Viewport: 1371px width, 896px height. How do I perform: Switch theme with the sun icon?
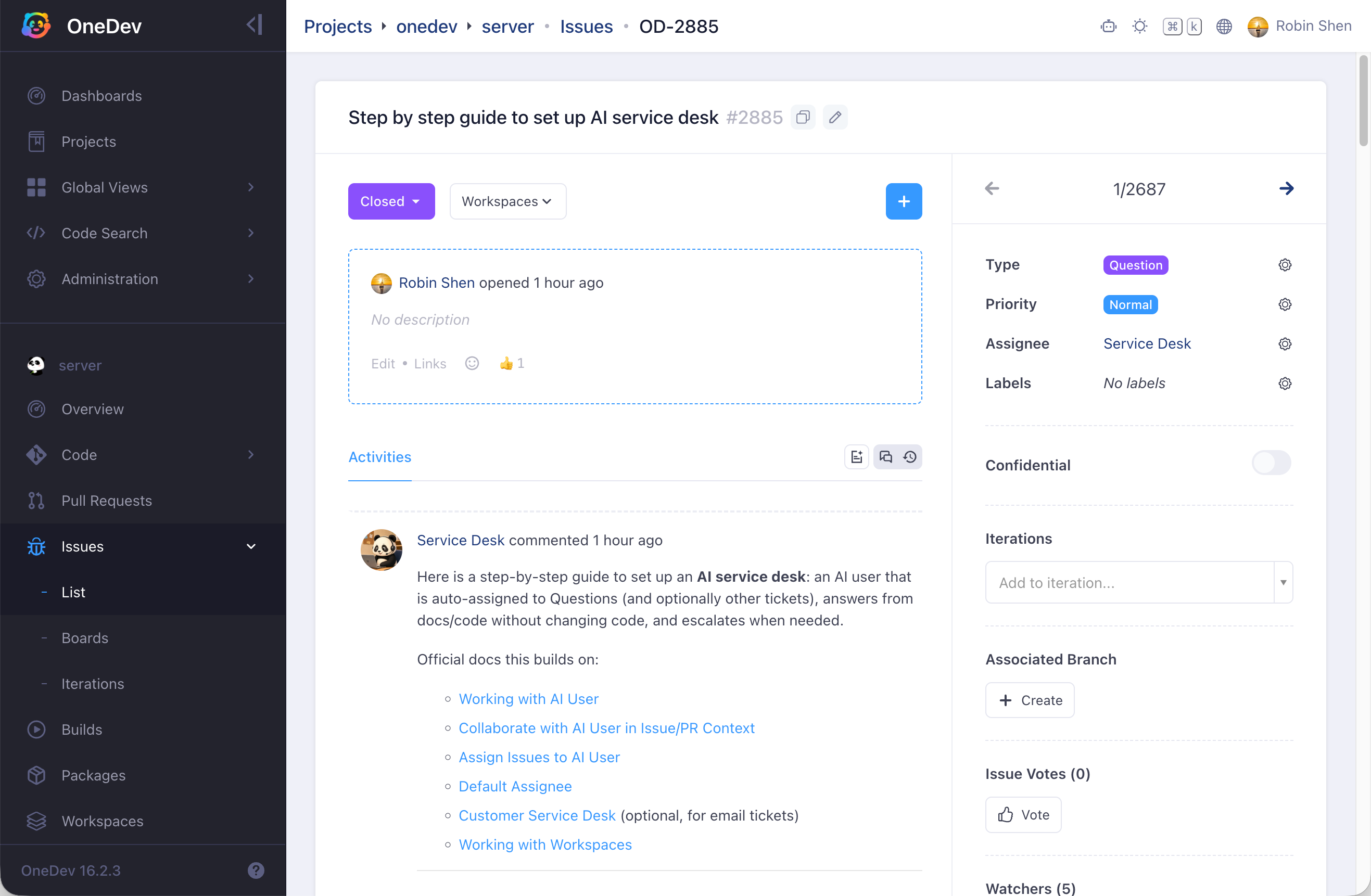tap(1139, 27)
